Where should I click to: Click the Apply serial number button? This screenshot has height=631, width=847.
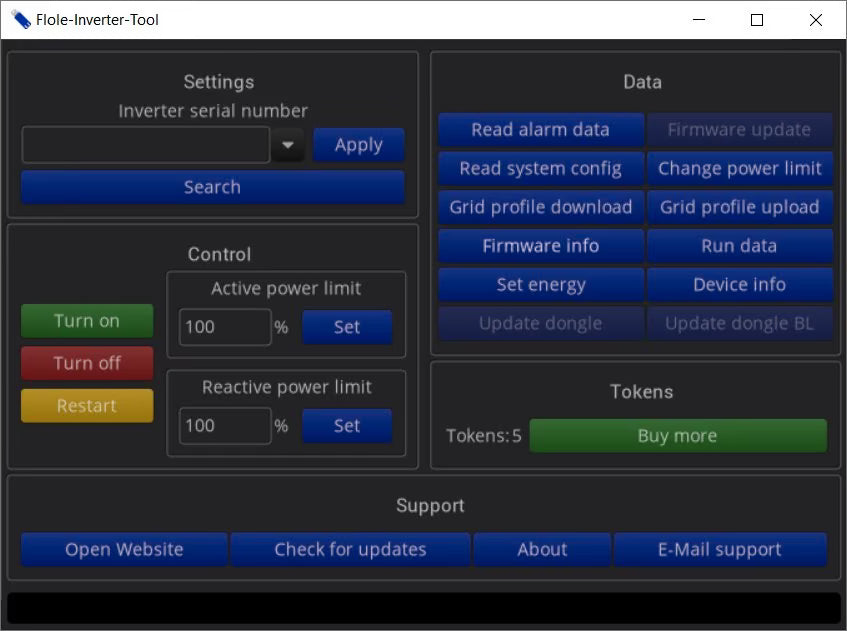pos(358,145)
